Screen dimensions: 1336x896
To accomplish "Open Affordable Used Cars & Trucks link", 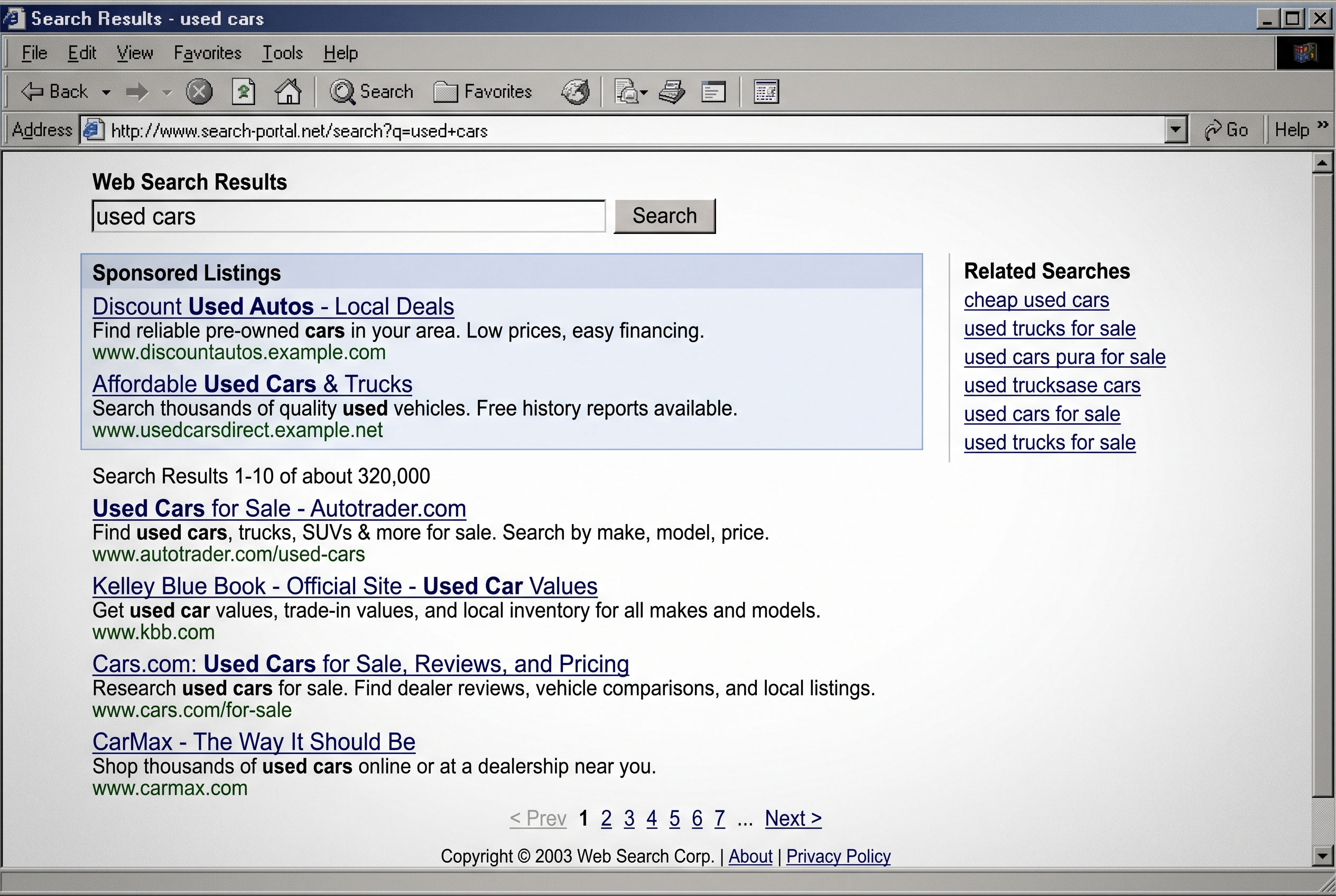I will click(252, 384).
